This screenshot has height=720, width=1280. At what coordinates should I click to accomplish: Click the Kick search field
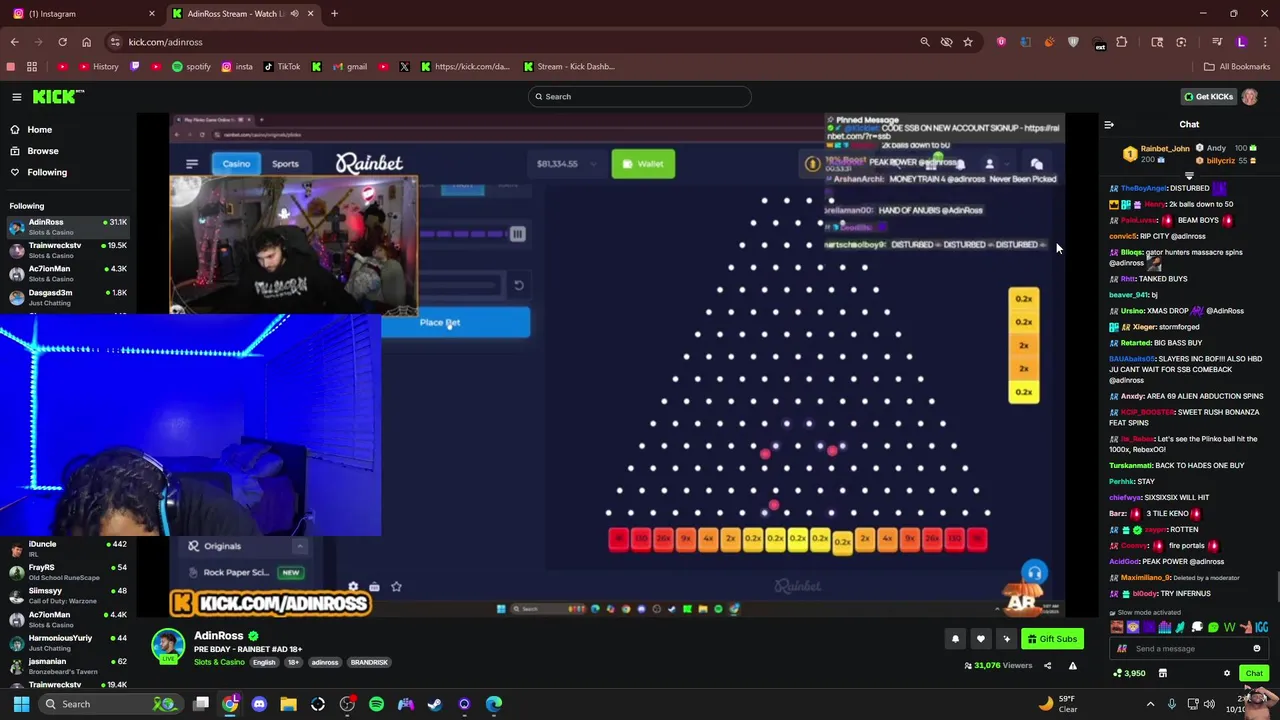coord(640,96)
